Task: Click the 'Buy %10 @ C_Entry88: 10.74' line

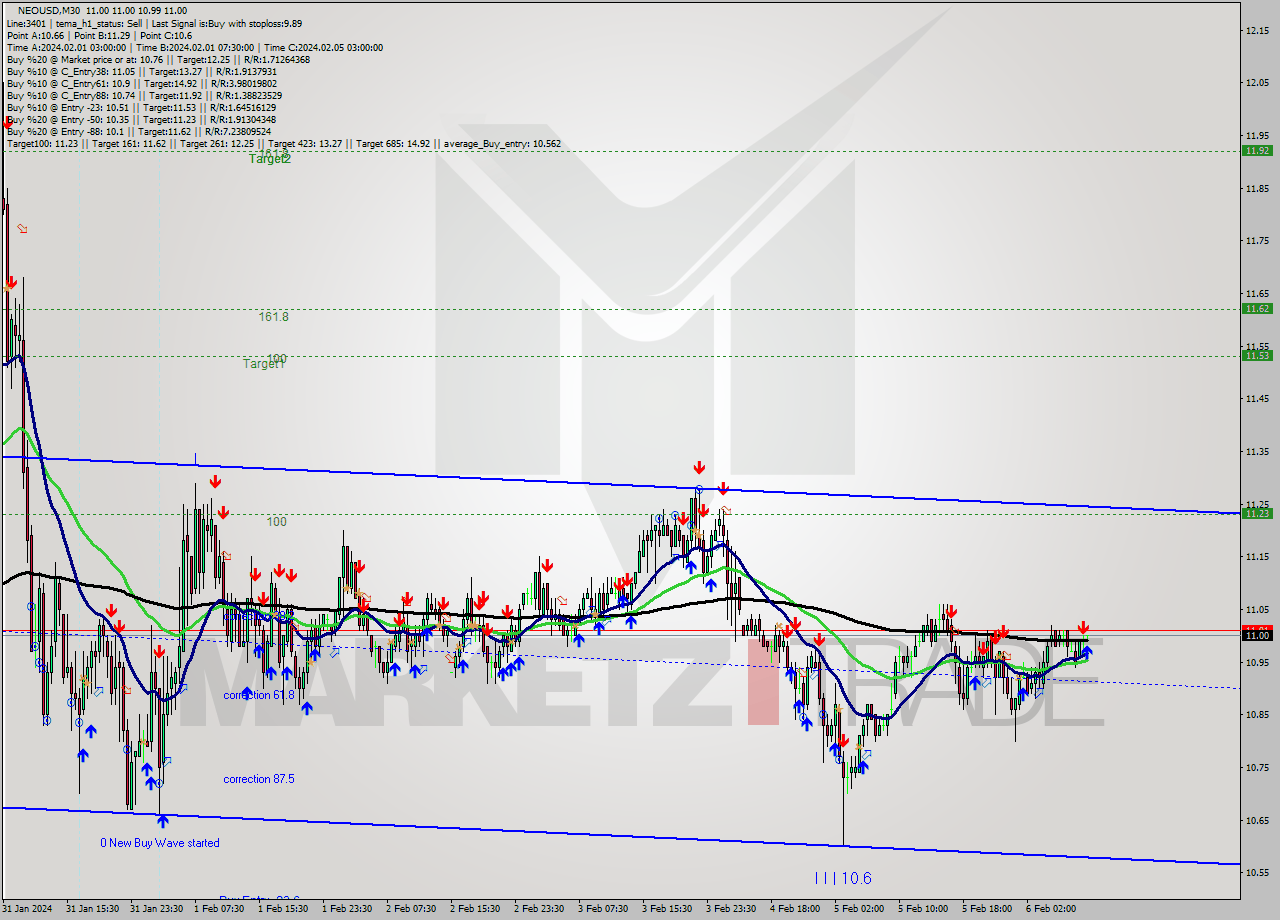Action: pos(142,95)
